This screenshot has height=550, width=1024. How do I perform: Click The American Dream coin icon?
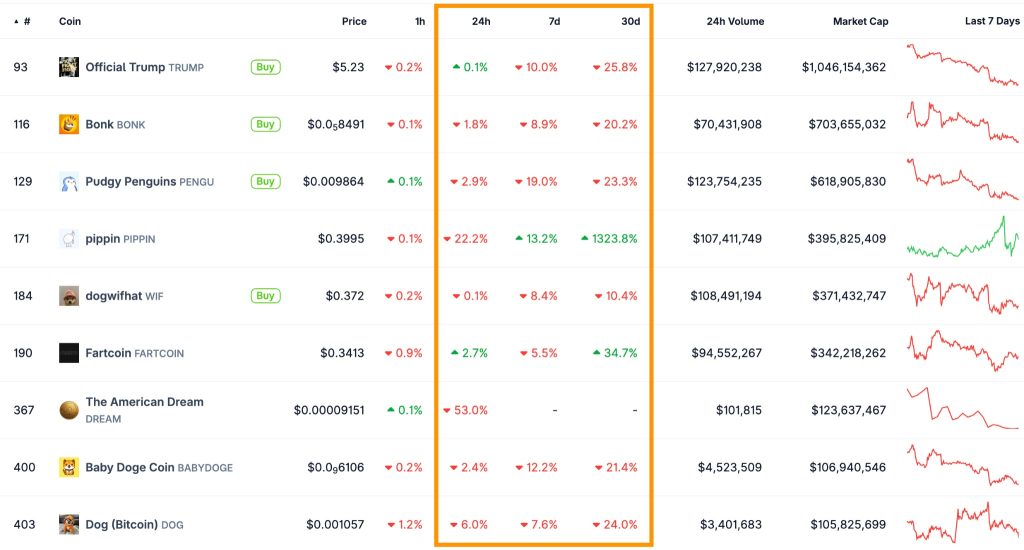[x=69, y=410]
